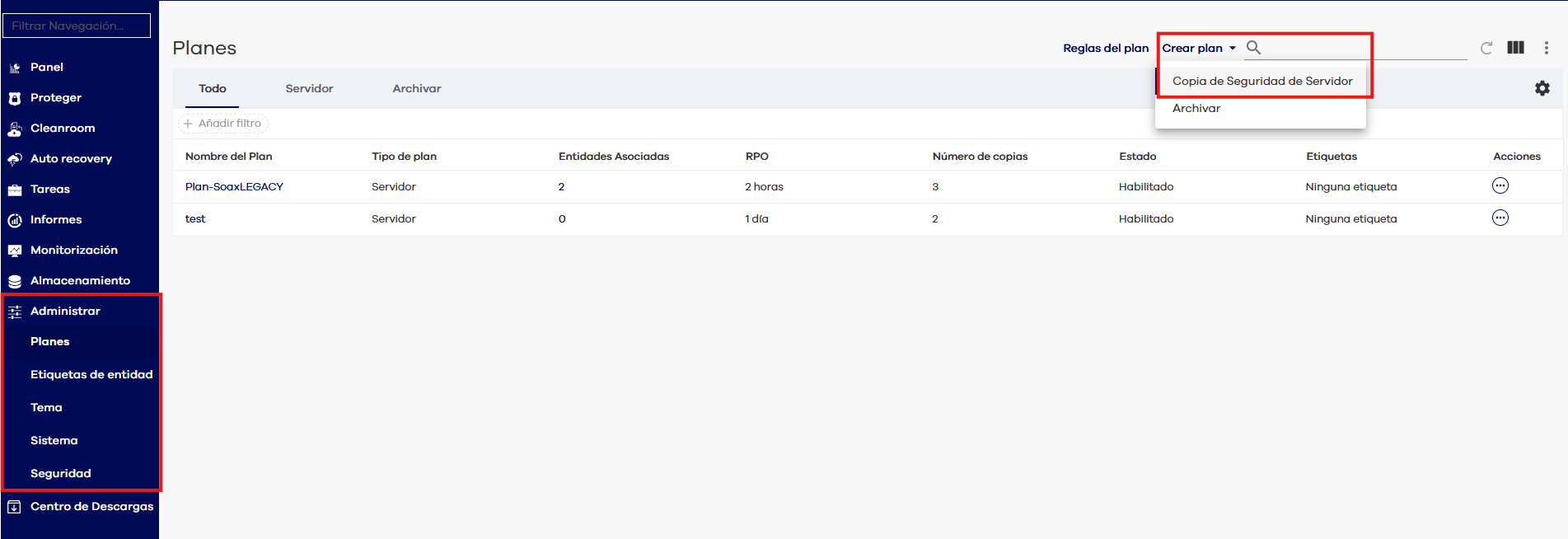Open Etiquetas de entidad in the sidebar
1568x539 pixels.
[91, 374]
